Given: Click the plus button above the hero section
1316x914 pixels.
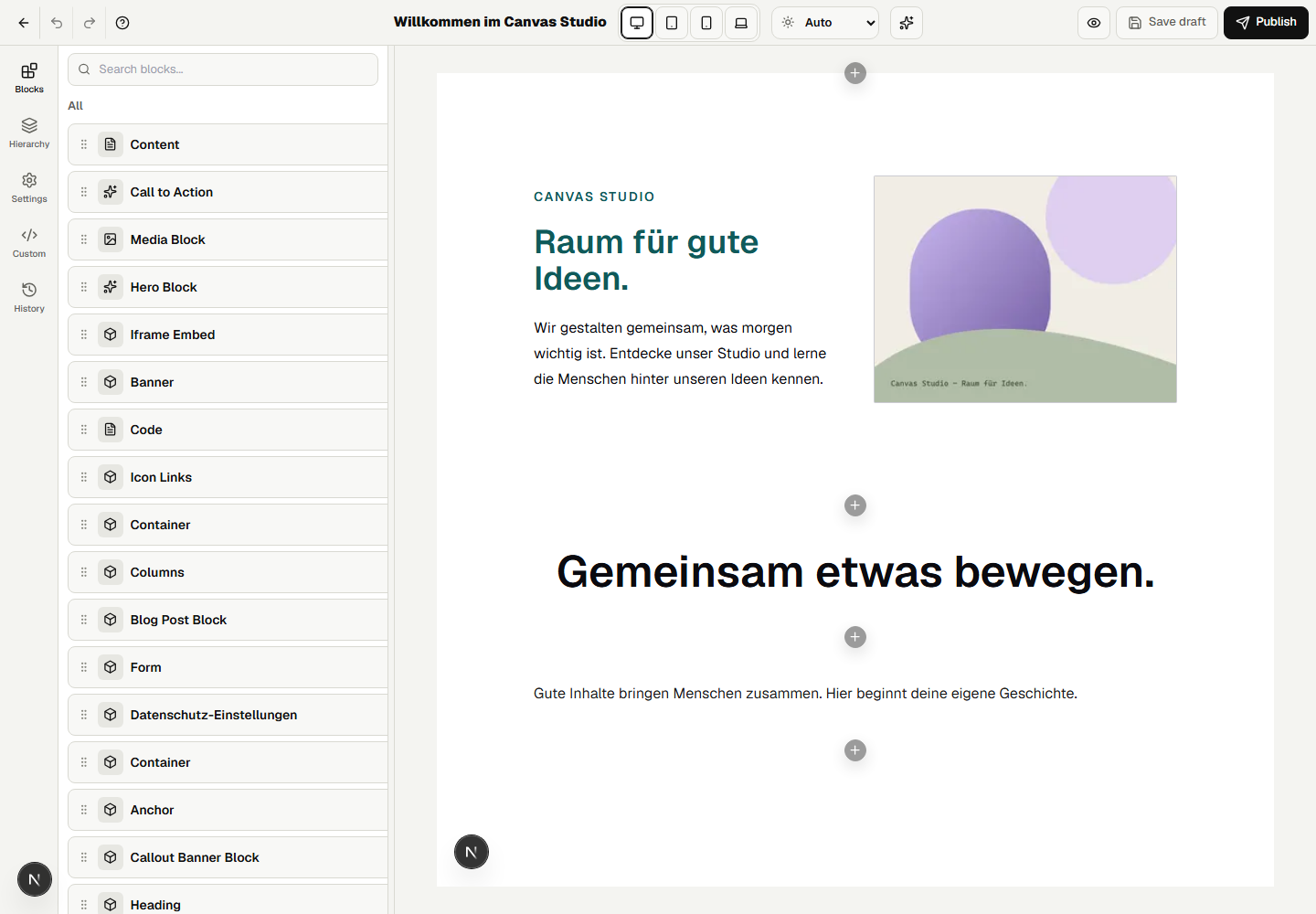Looking at the screenshot, I should pos(855,73).
